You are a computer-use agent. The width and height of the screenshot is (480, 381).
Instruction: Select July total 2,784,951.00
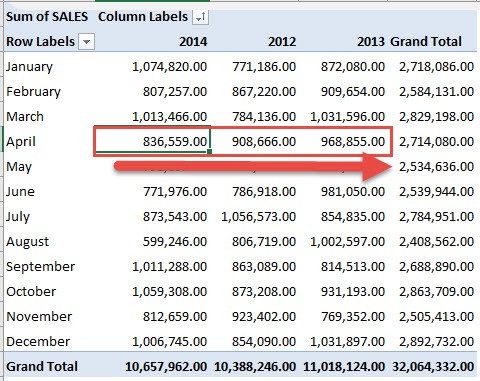437,217
